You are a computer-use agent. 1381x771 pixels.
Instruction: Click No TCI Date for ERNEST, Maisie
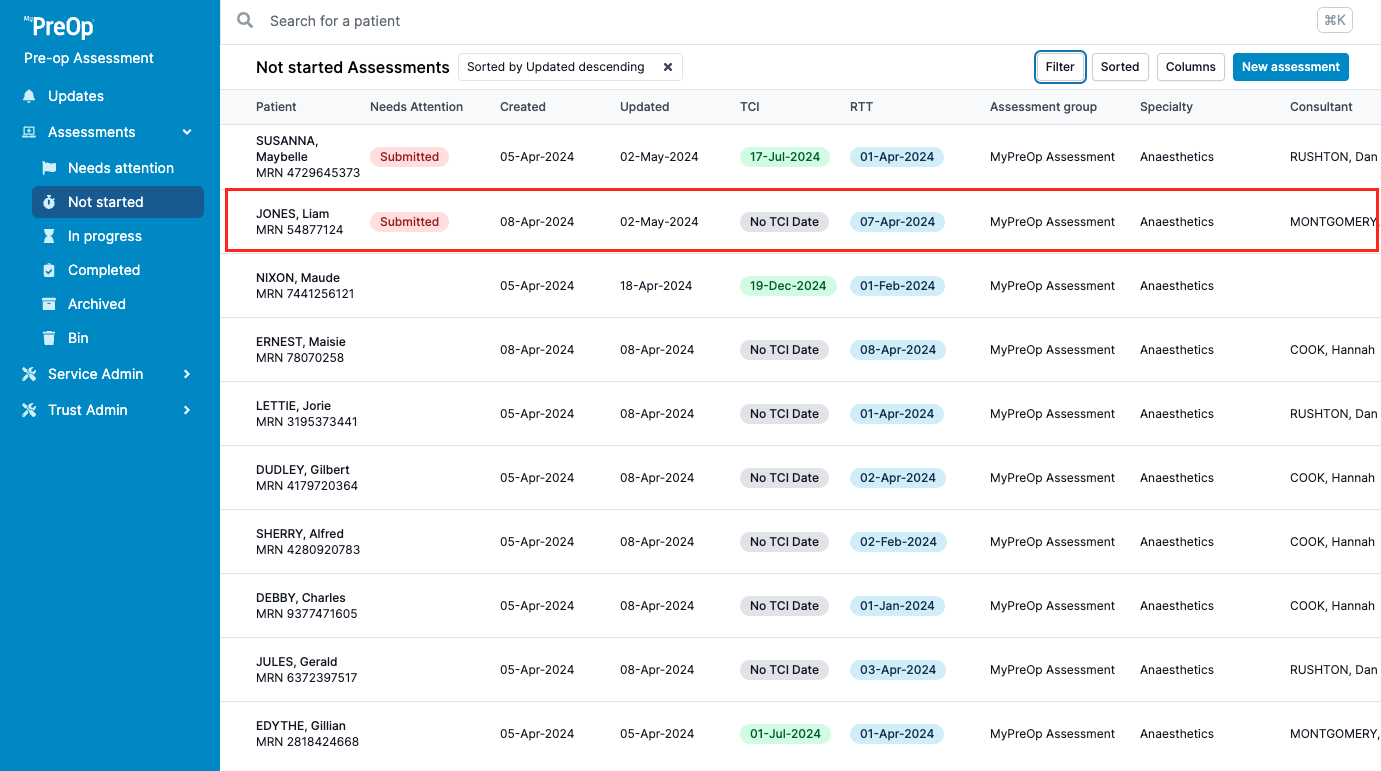click(x=784, y=350)
